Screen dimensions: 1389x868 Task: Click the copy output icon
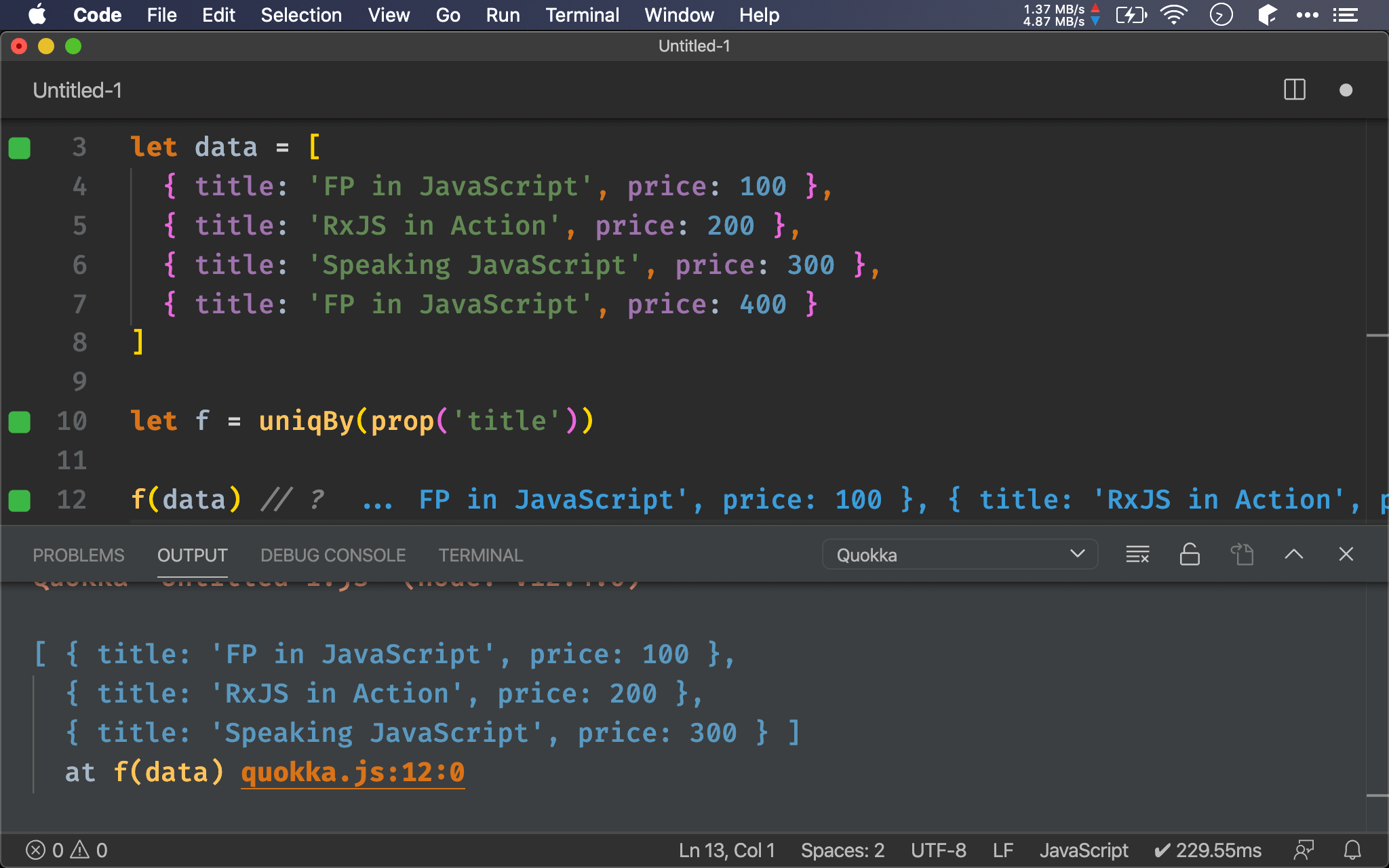(x=1244, y=555)
